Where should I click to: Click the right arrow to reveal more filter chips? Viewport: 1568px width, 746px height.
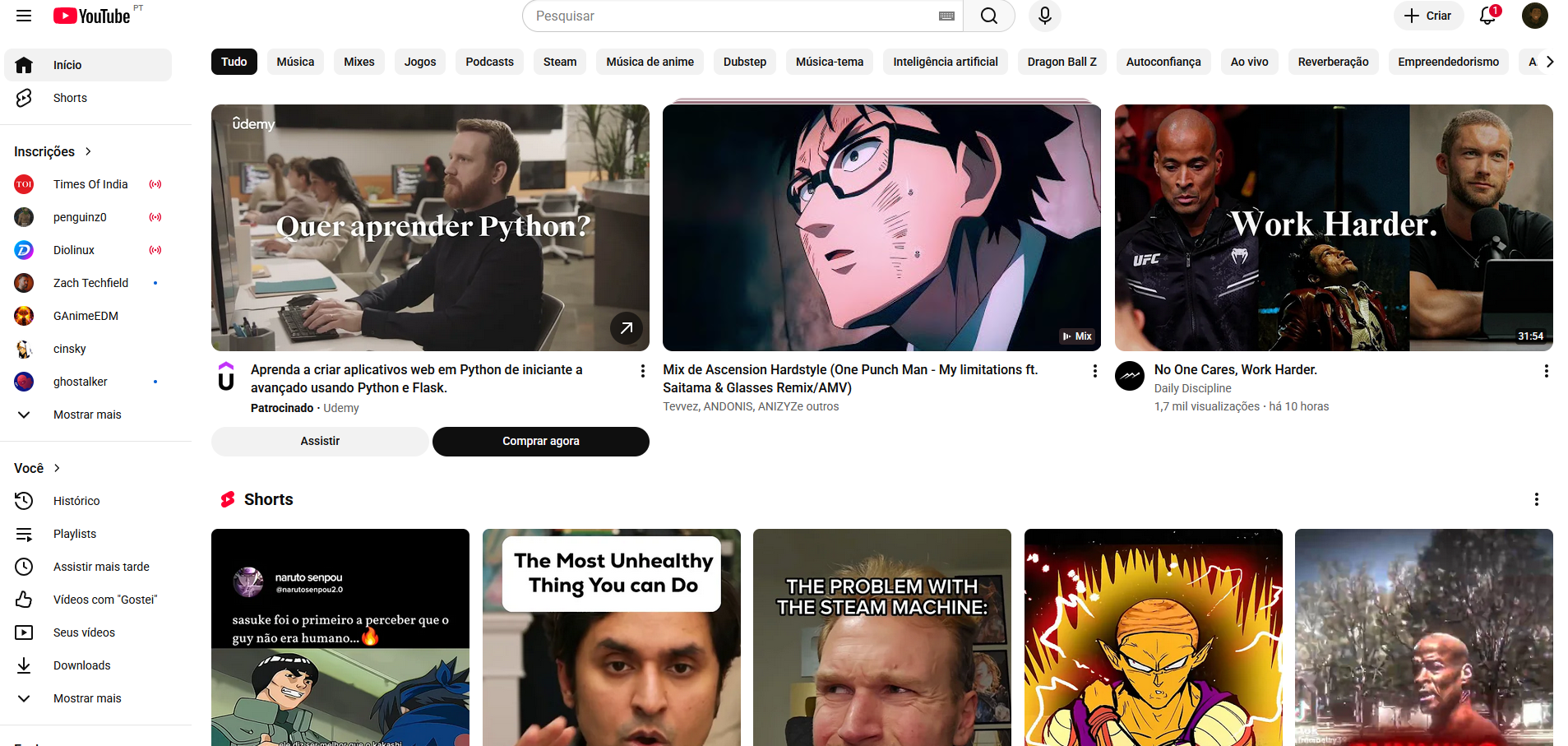[x=1549, y=61]
